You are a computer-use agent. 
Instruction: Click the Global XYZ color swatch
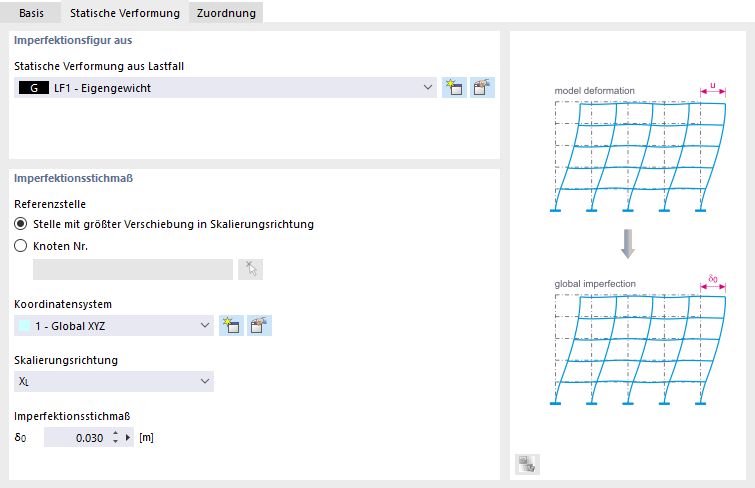click(x=24, y=325)
